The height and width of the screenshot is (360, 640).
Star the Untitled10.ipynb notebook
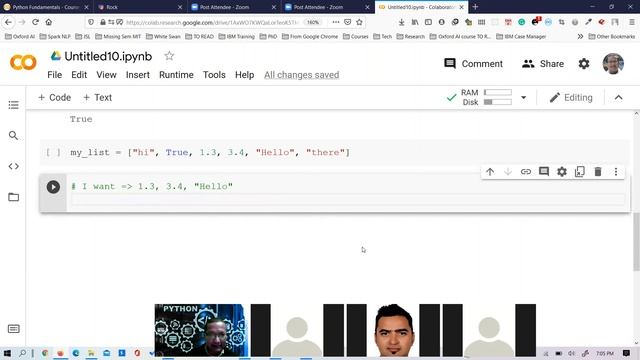(x=169, y=56)
